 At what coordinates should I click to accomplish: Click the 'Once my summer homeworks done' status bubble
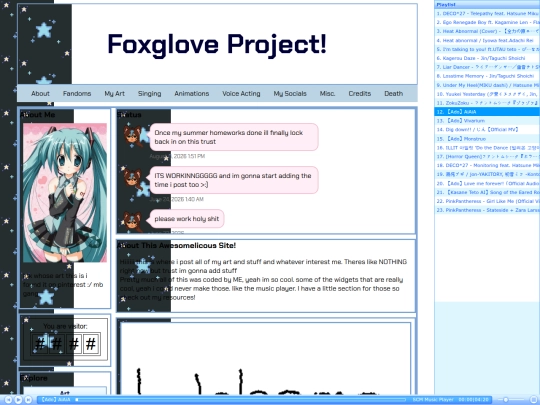pyautogui.click(x=234, y=137)
